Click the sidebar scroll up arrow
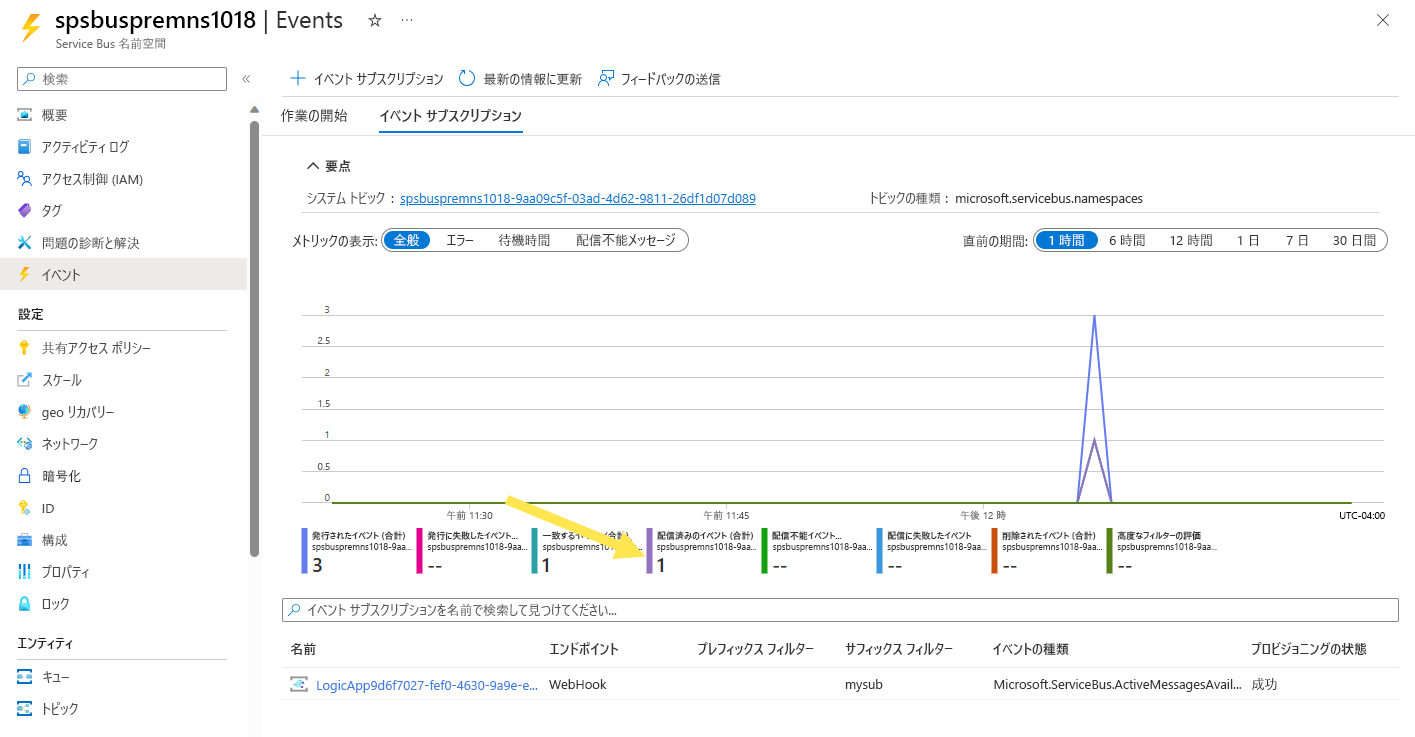The height and width of the screenshot is (737, 1415). point(254,110)
